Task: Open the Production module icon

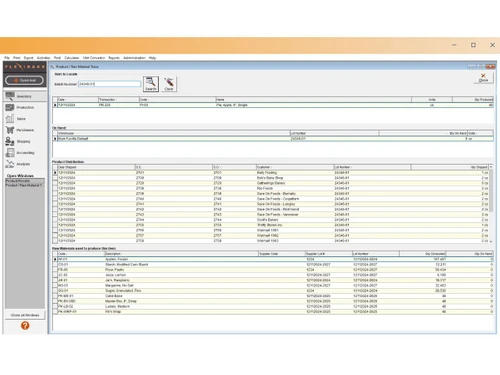Action: click(10, 107)
